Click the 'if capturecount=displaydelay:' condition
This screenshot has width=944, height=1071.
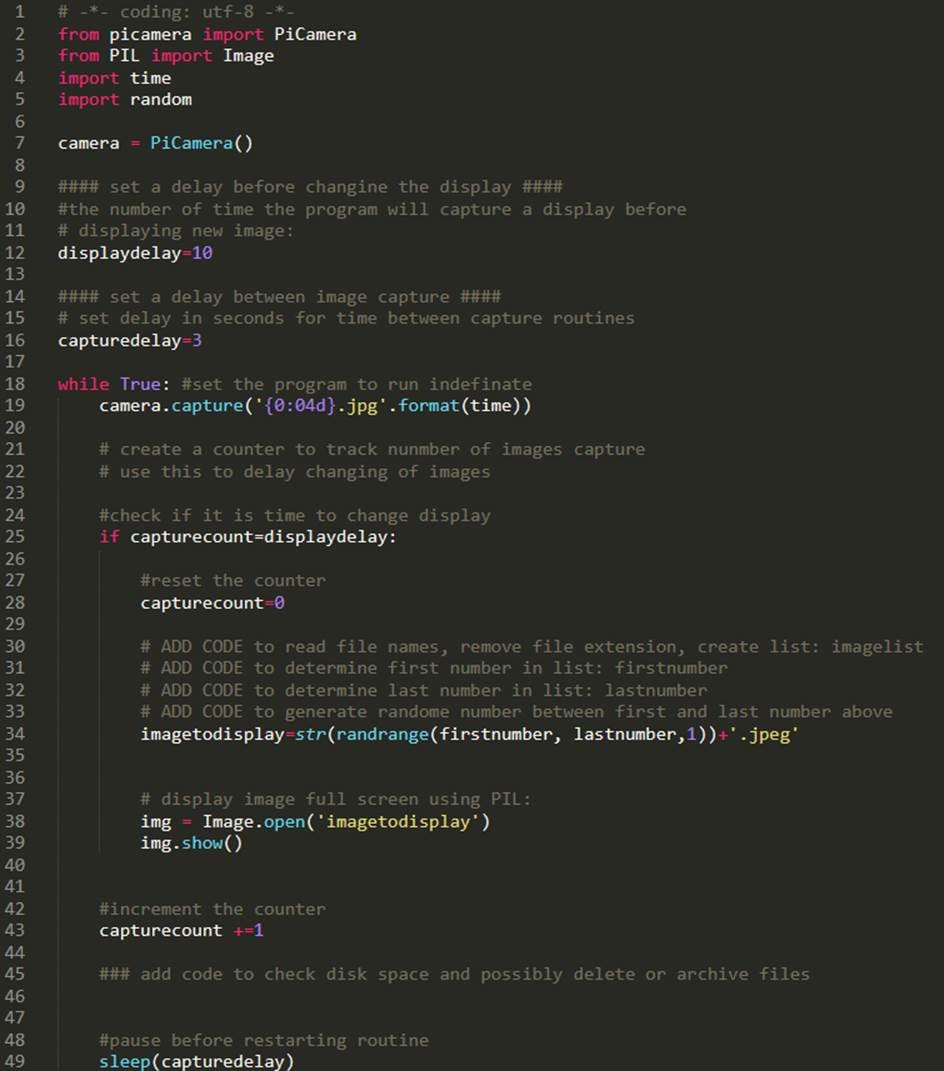coord(247,537)
